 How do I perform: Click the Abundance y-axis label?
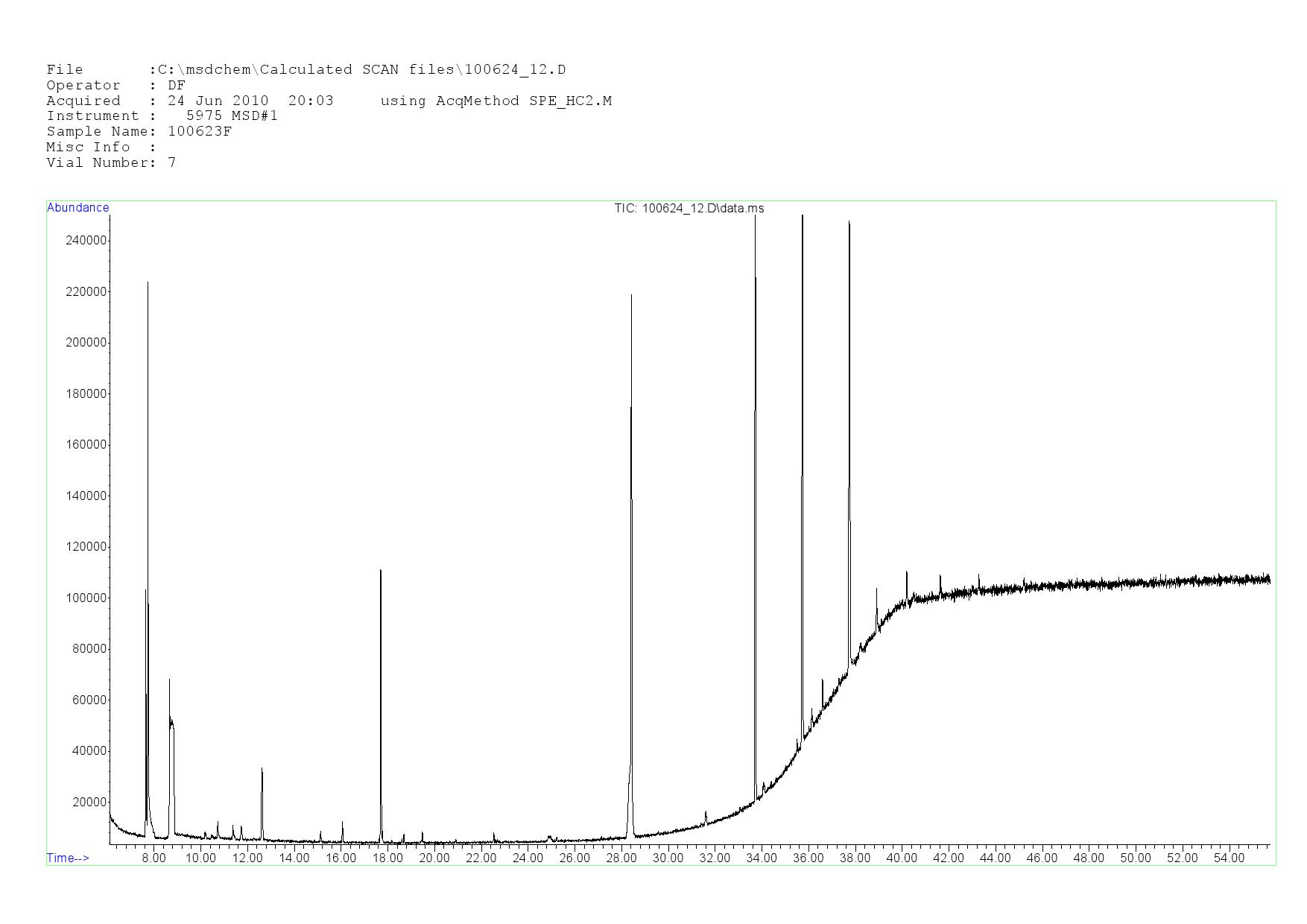[77, 208]
